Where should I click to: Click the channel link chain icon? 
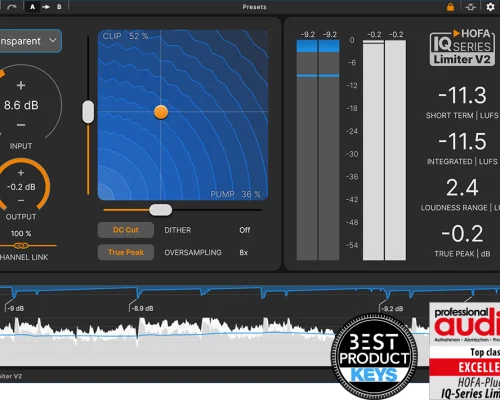pos(21,246)
